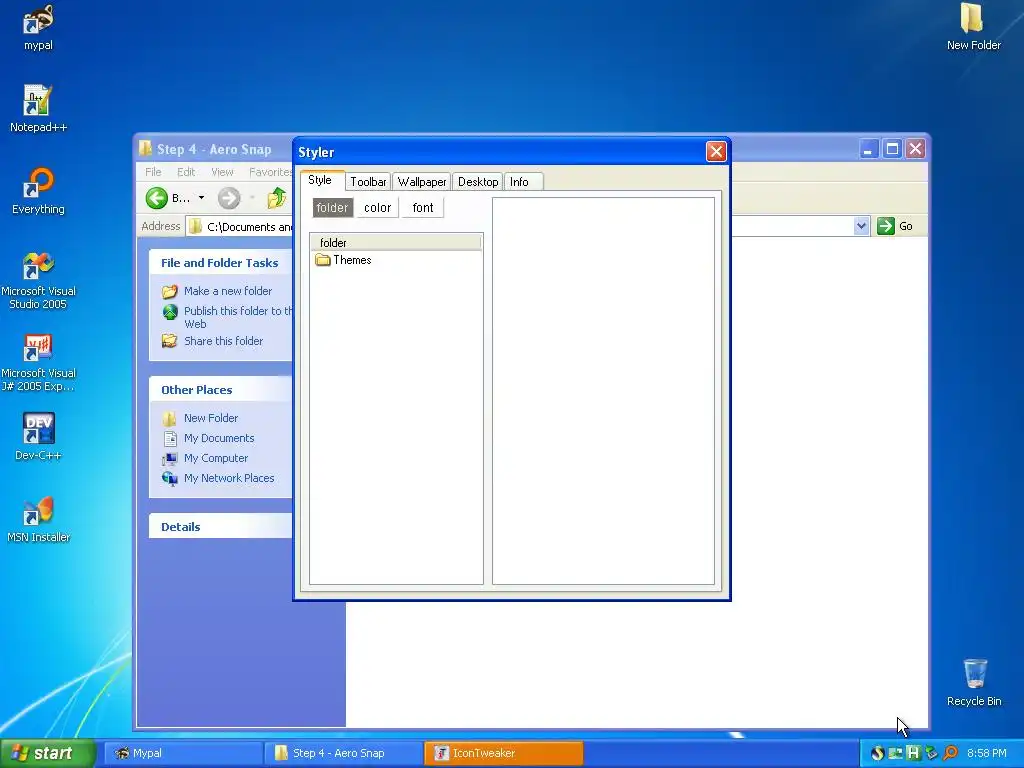Open My Documents under Other Places
This screenshot has width=1024, height=768.
coord(219,438)
